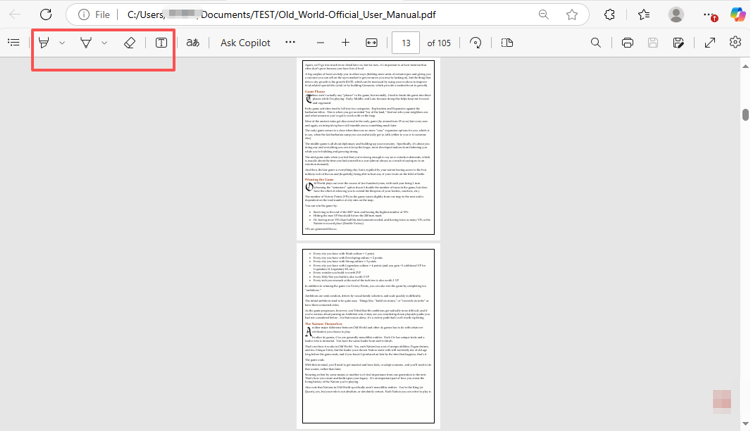Toggle the Page view layout
The height and width of the screenshot is (431, 750).
click(x=507, y=43)
